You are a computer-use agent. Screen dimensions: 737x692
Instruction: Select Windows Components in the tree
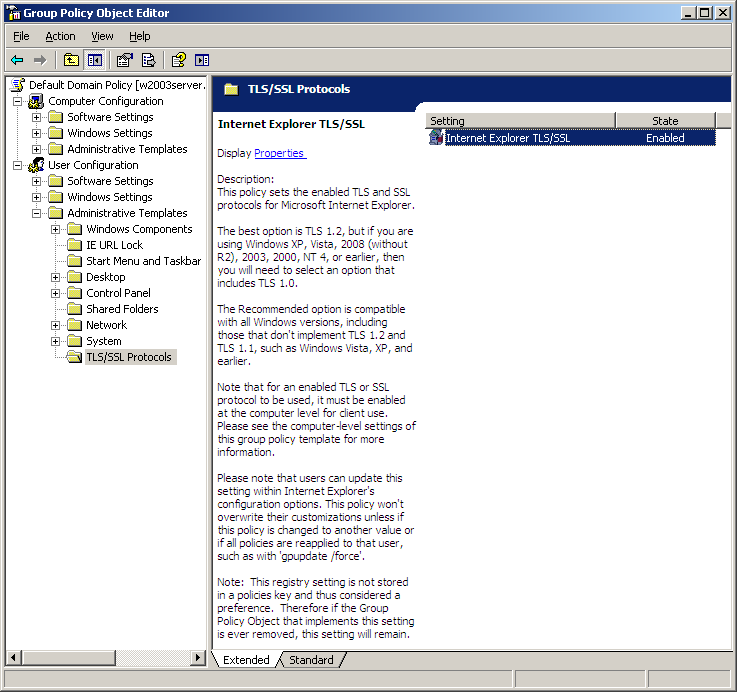coord(139,229)
